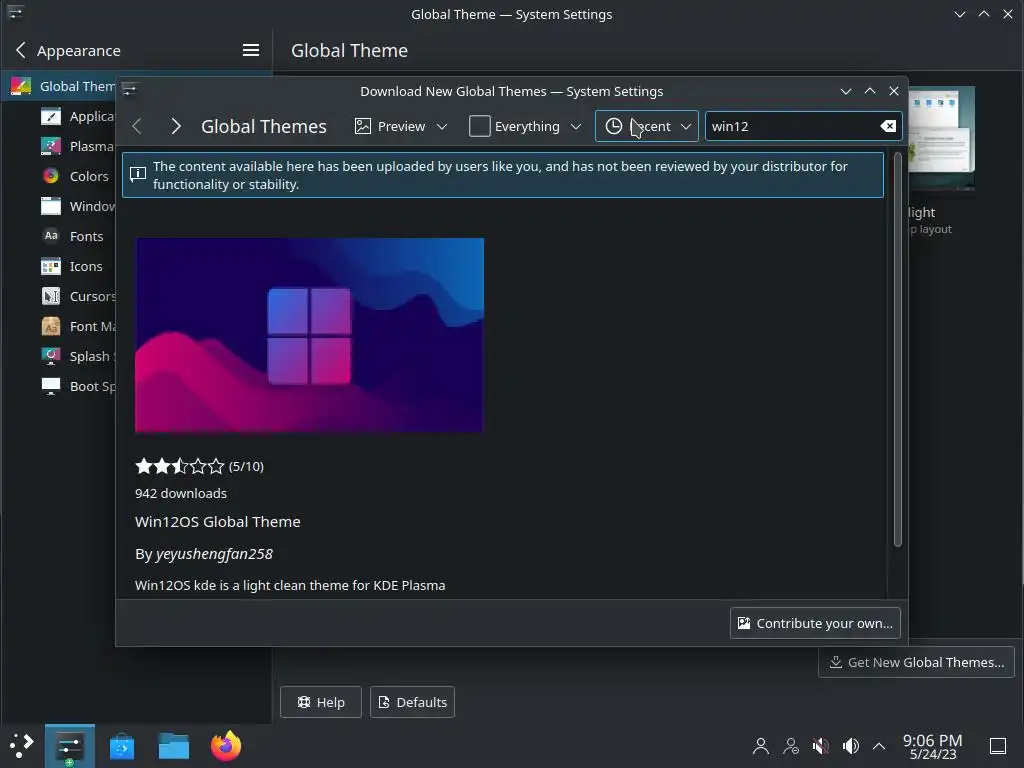Open the first user account tray icon
Viewport: 1024px width, 768px height.
pyautogui.click(x=761, y=746)
